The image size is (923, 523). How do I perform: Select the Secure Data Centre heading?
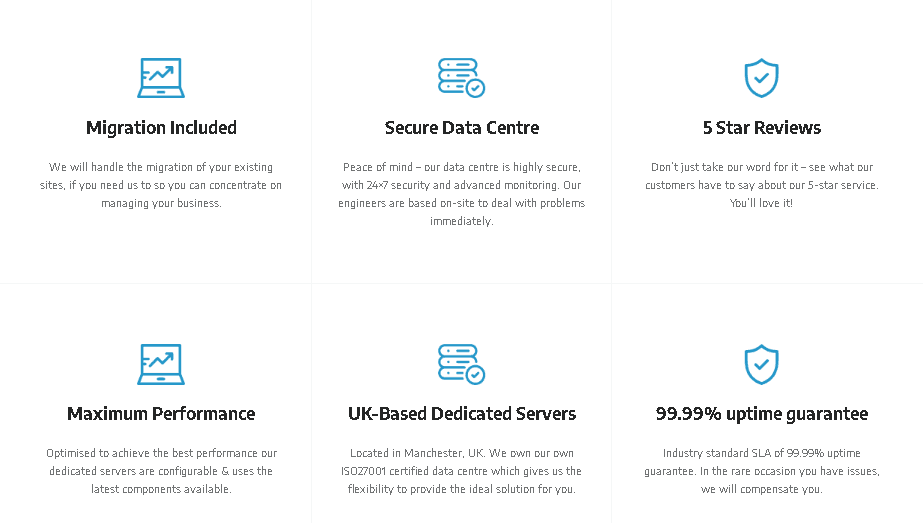[x=462, y=128]
